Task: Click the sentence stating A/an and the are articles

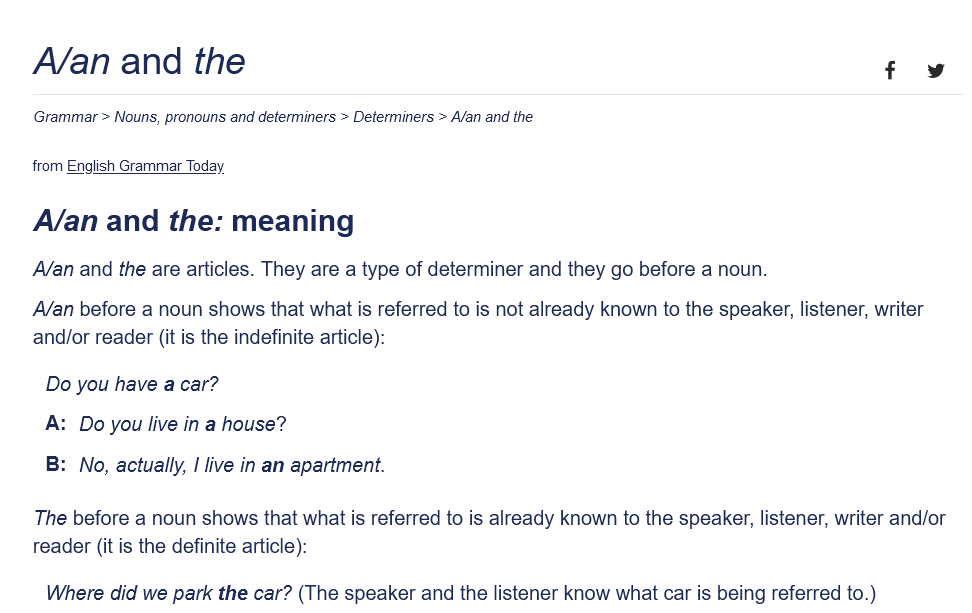Action: (x=400, y=270)
